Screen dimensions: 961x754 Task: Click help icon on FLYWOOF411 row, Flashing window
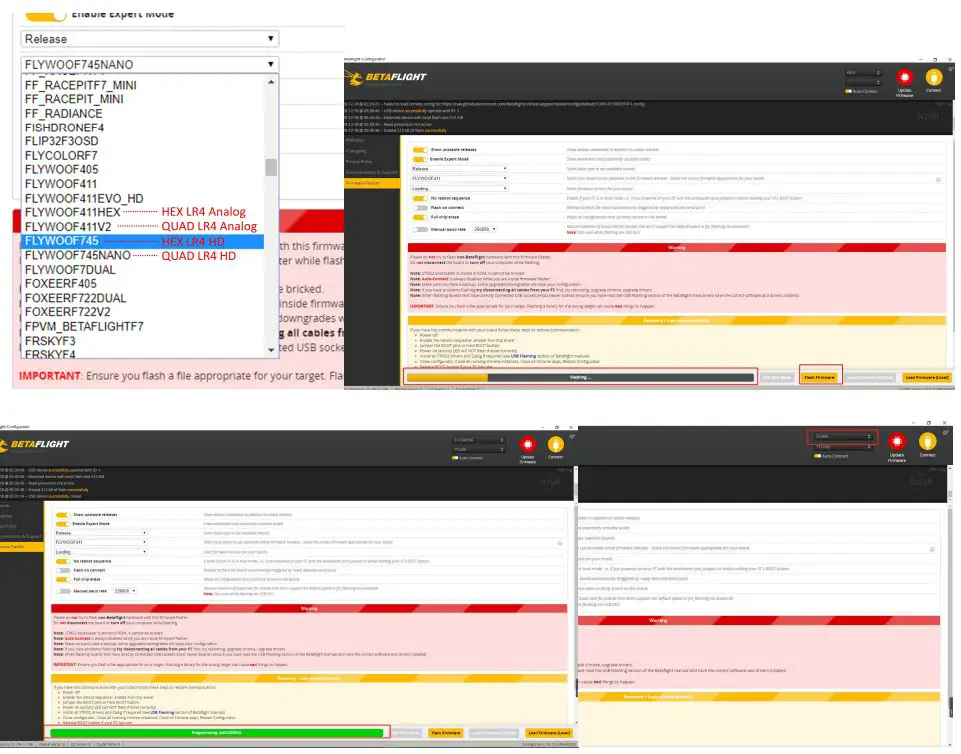pos(938,180)
